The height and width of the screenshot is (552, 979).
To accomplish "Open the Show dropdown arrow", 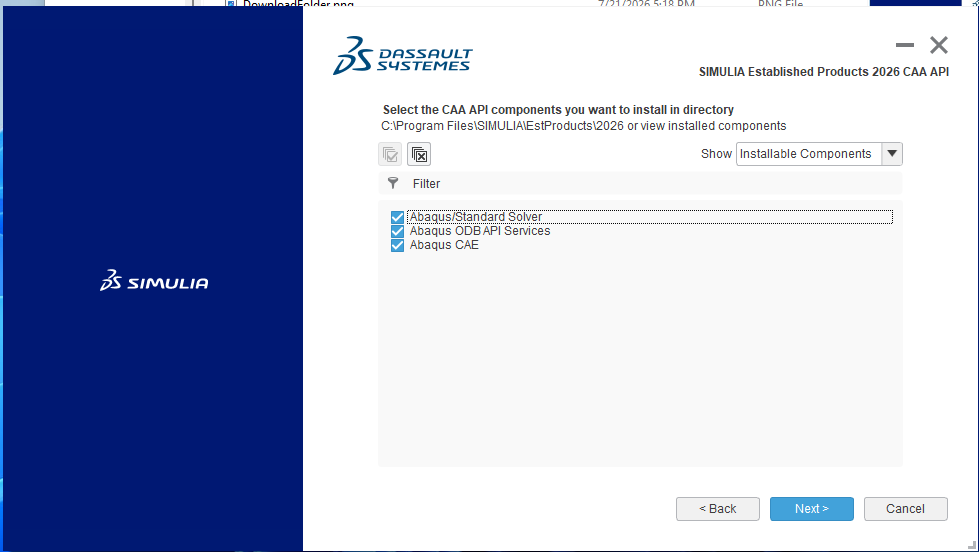I will pos(892,154).
